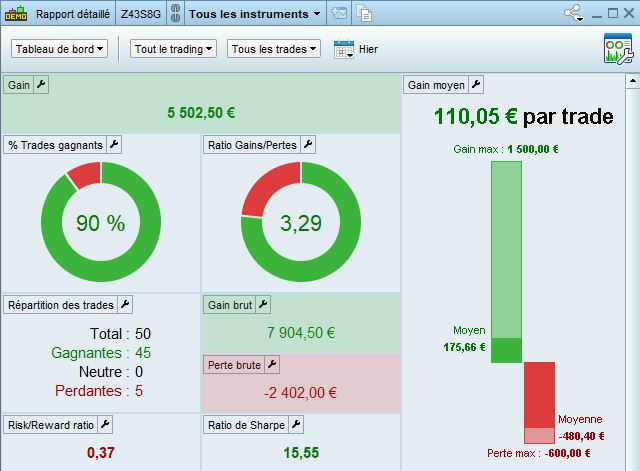The height and width of the screenshot is (471, 640).
Task: Click the Gain brut wrench icon
Action: 263,304
